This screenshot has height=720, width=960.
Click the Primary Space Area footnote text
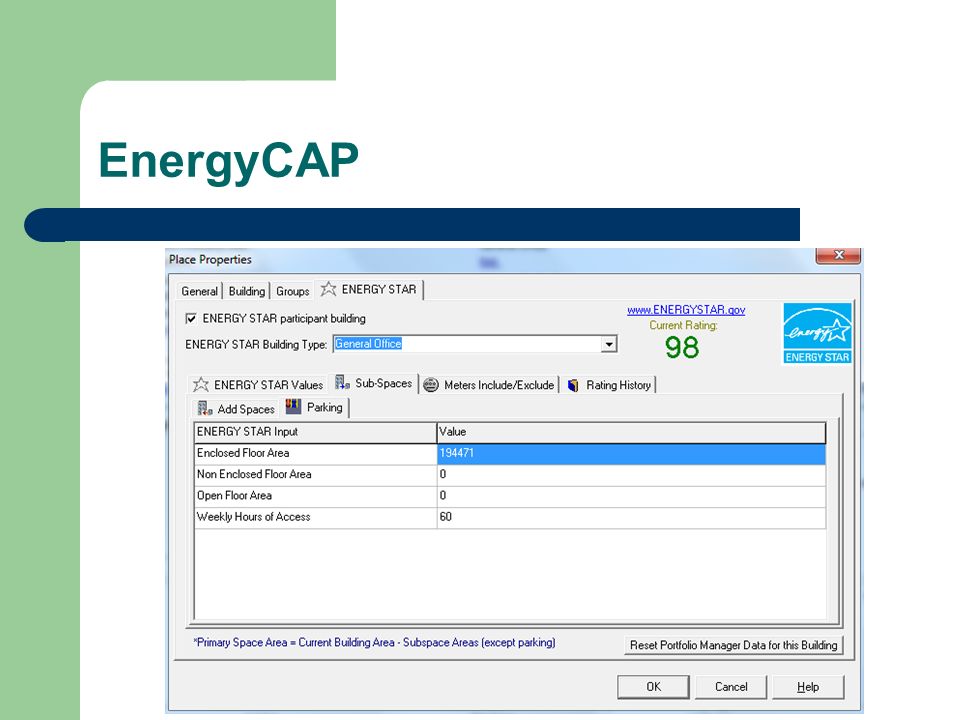click(x=374, y=643)
